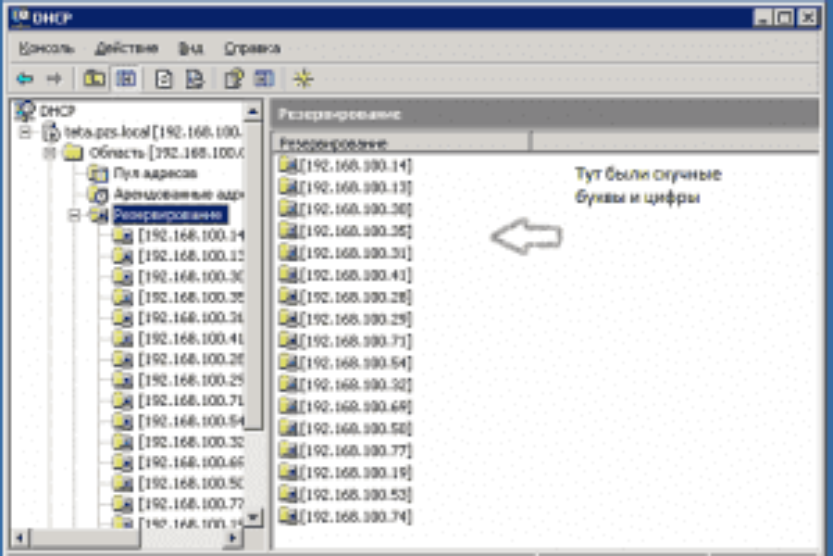
Task: Click the tree pane scroll-down arrow
Action: click(253, 516)
